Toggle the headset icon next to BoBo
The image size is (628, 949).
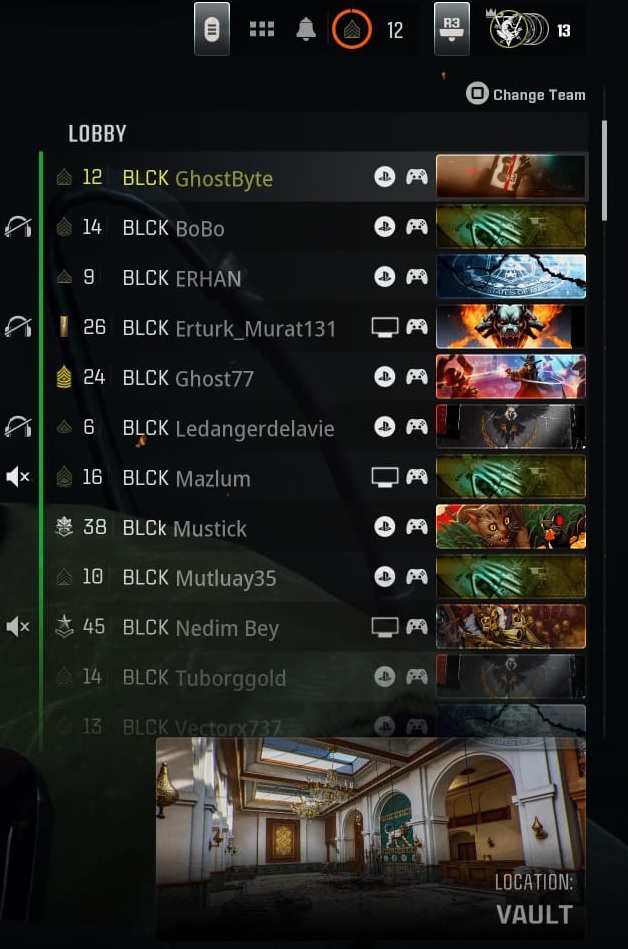point(18,227)
